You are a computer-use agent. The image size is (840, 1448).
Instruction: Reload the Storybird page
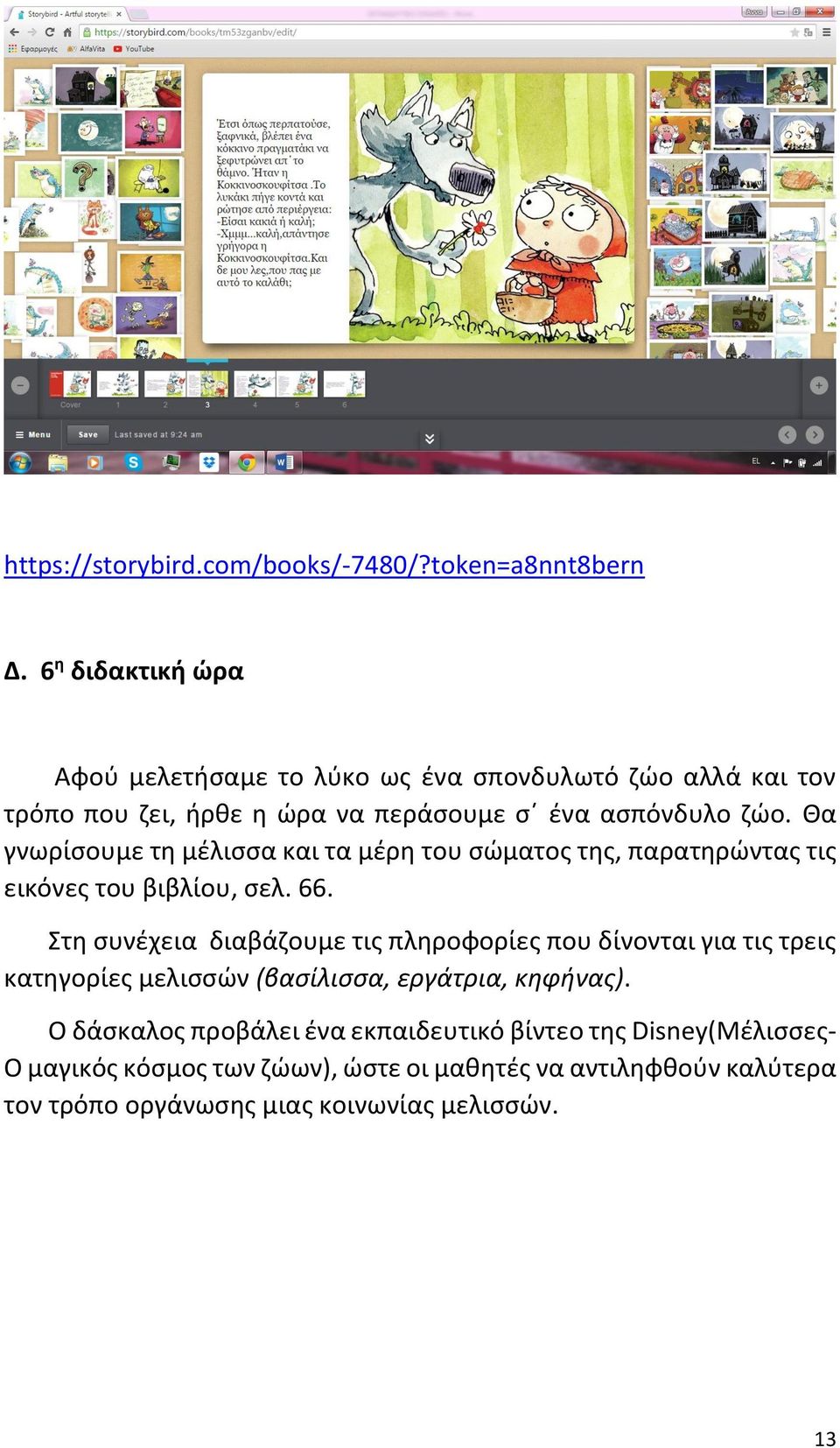point(50,32)
